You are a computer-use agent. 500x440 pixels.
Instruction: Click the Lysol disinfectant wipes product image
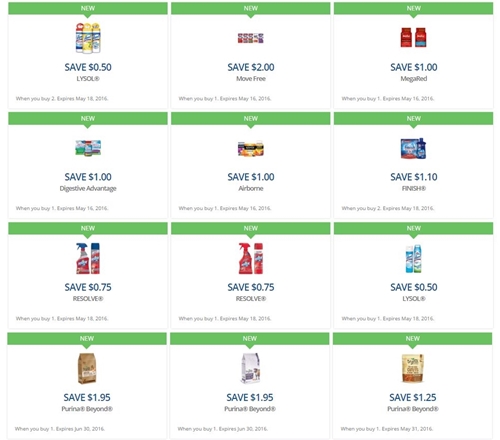coord(88,38)
